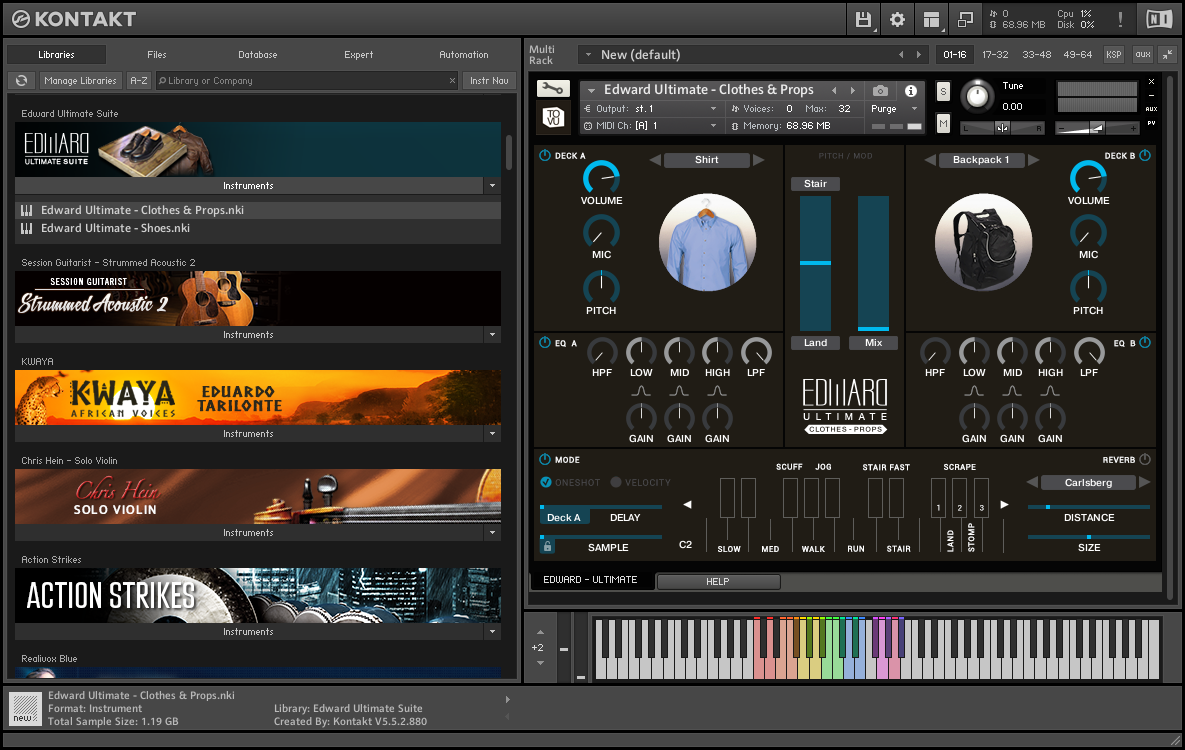Enable the VELOCITY option
Image resolution: width=1185 pixels, height=750 pixels.
pyautogui.click(x=616, y=482)
